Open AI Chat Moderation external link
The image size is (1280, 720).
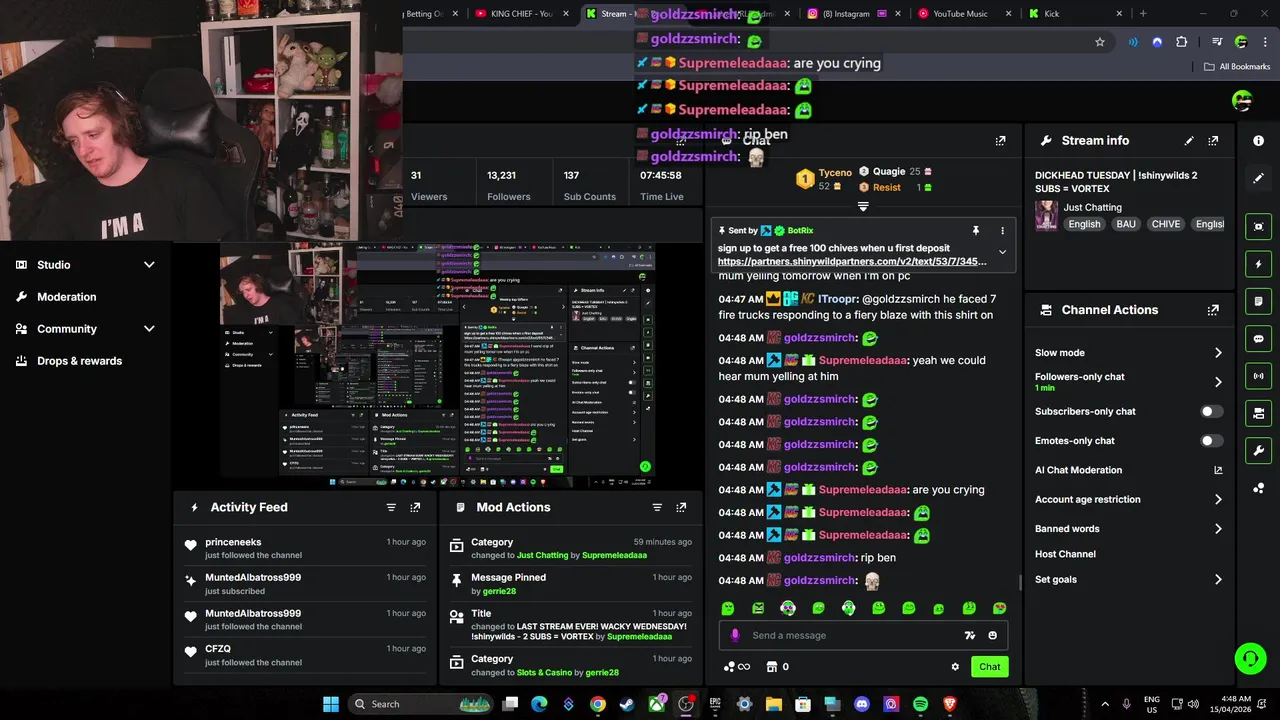point(1218,470)
